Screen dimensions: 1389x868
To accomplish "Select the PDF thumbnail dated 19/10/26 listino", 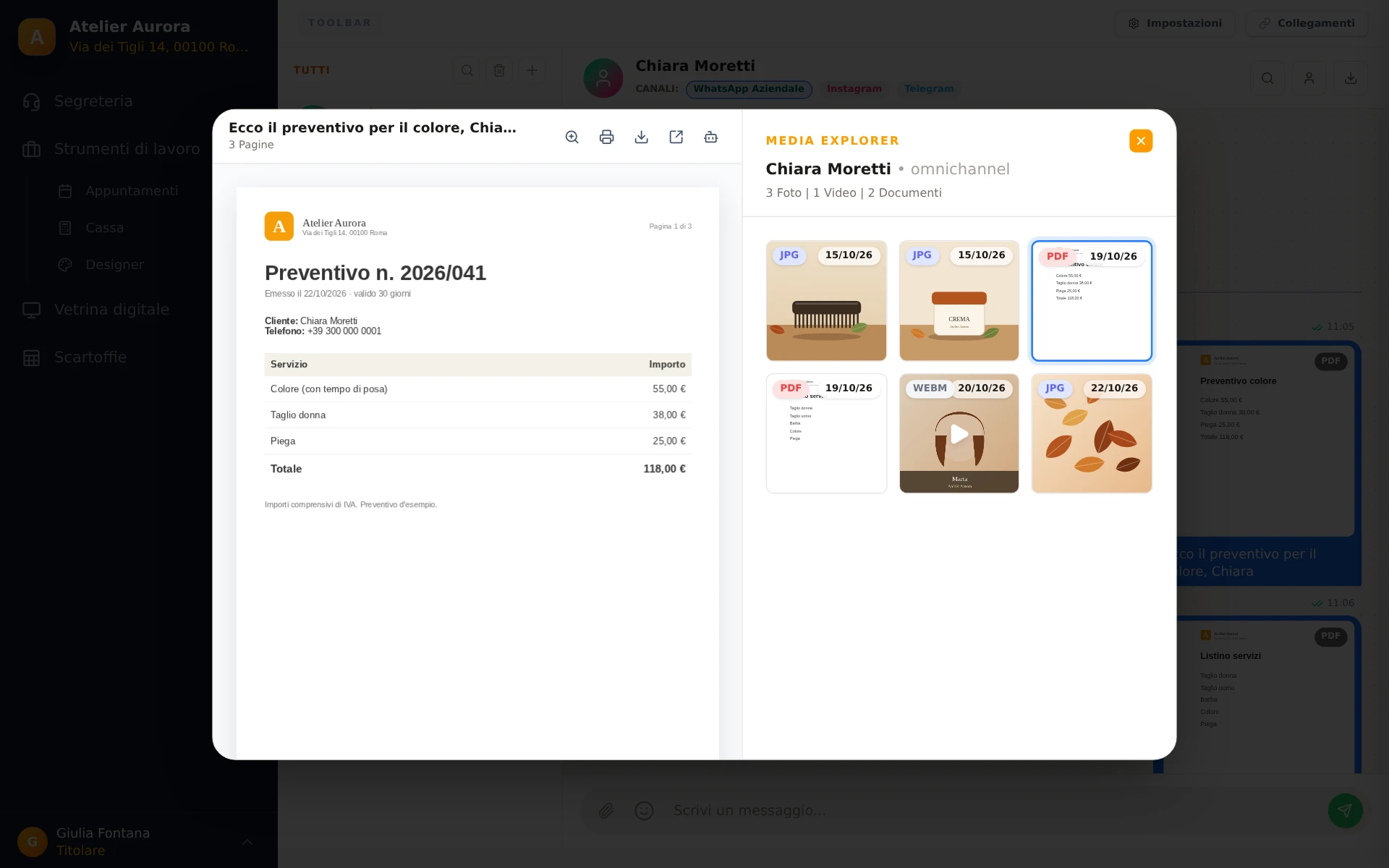I will pos(826,434).
